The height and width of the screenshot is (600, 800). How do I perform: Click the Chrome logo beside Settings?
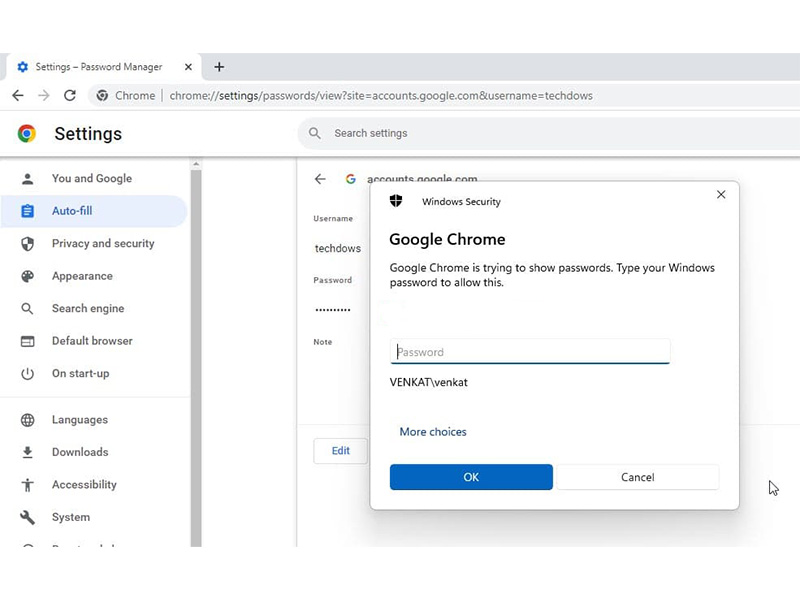(x=27, y=134)
